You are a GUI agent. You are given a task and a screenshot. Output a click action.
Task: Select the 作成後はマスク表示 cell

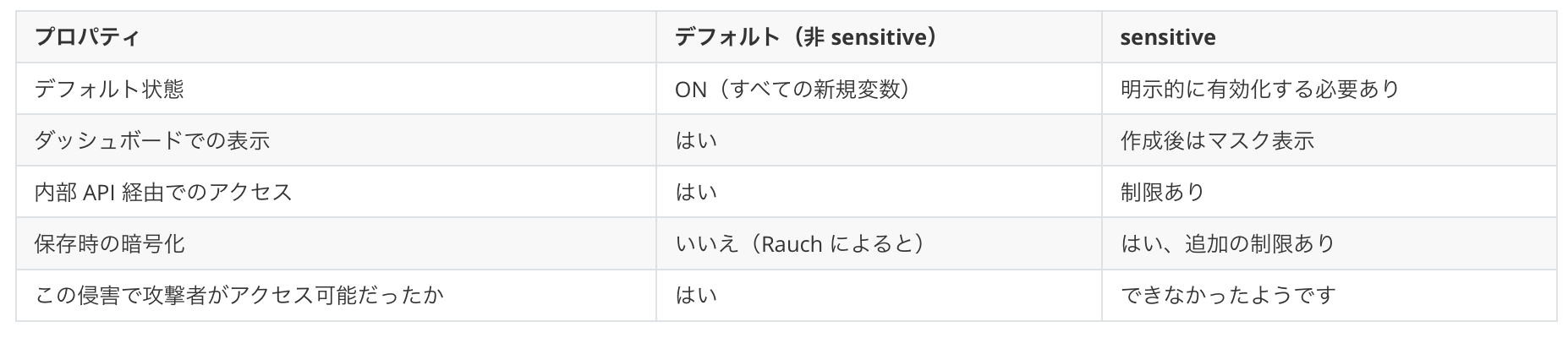[x=1217, y=140]
